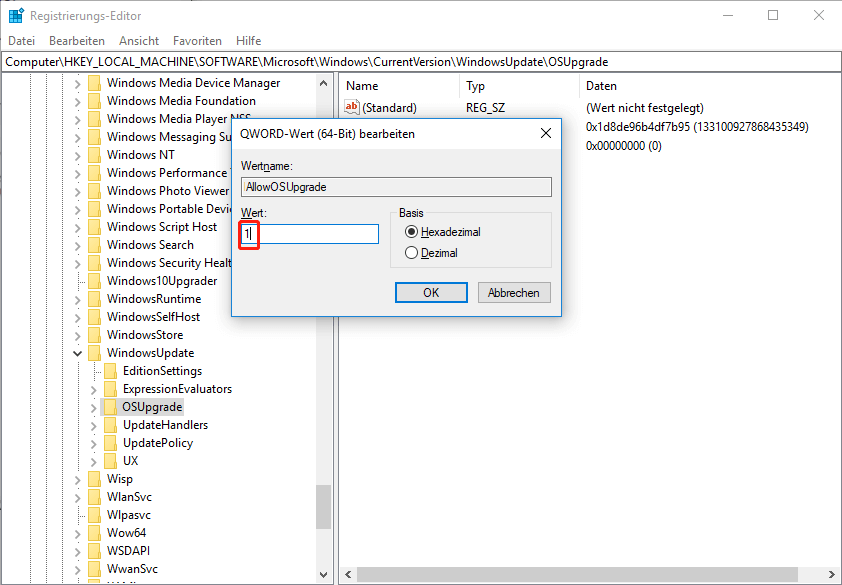
Task: Cancel the dialog with Abbrechen
Action: point(514,293)
